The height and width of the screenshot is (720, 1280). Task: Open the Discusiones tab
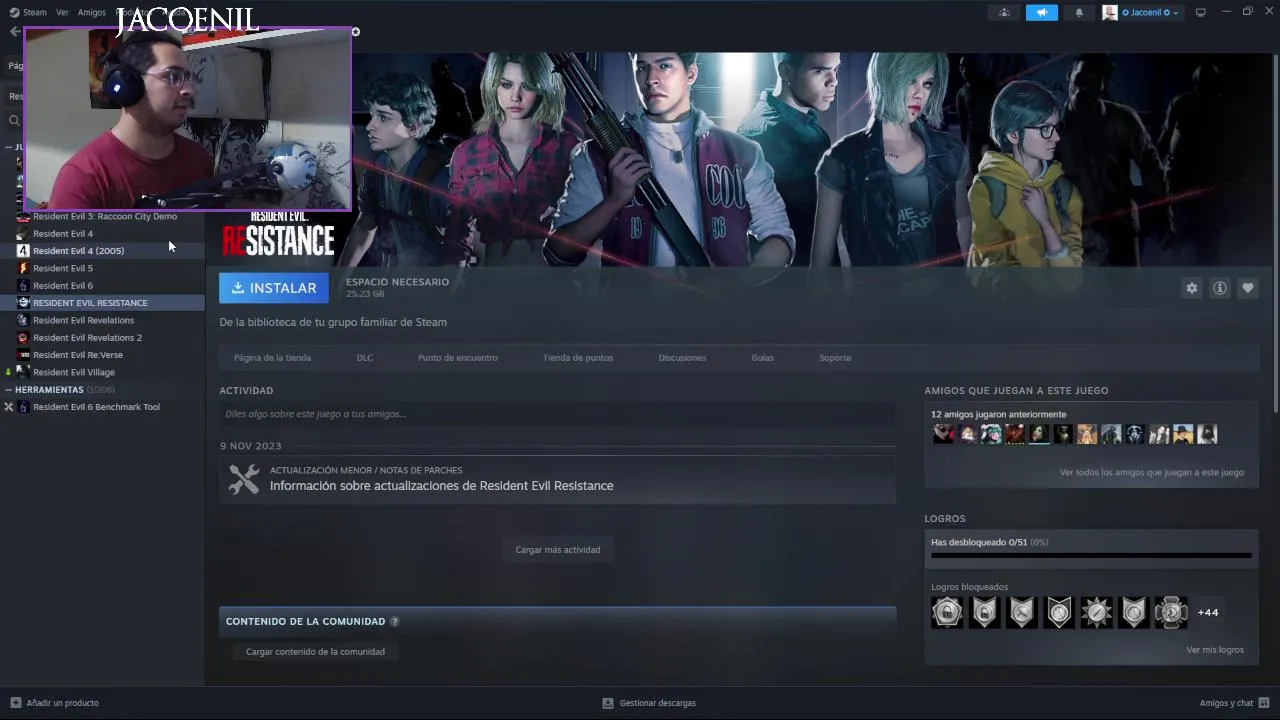(682, 357)
